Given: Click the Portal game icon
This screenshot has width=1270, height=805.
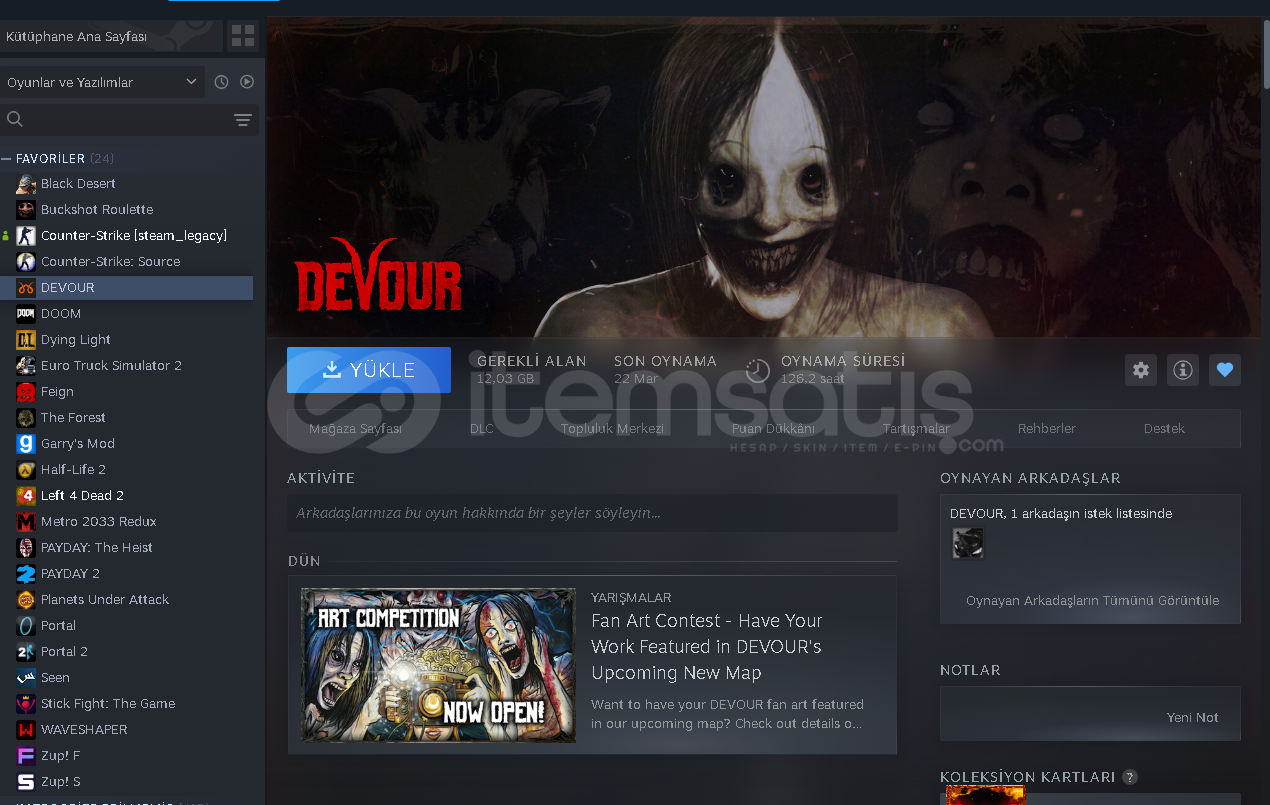Looking at the screenshot, I should tap(26, 625).
